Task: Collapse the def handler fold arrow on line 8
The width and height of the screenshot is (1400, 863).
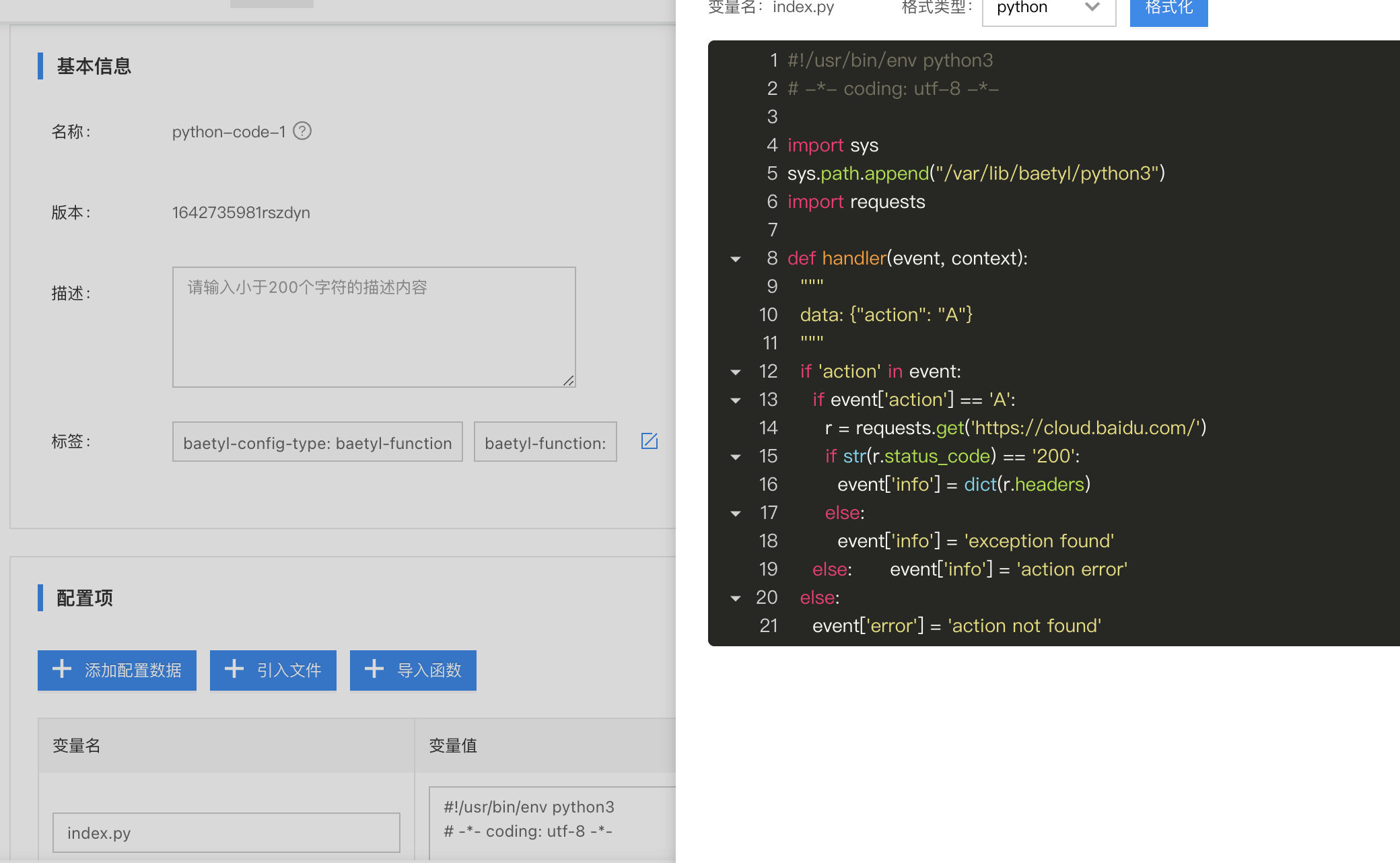Action: 736,259
